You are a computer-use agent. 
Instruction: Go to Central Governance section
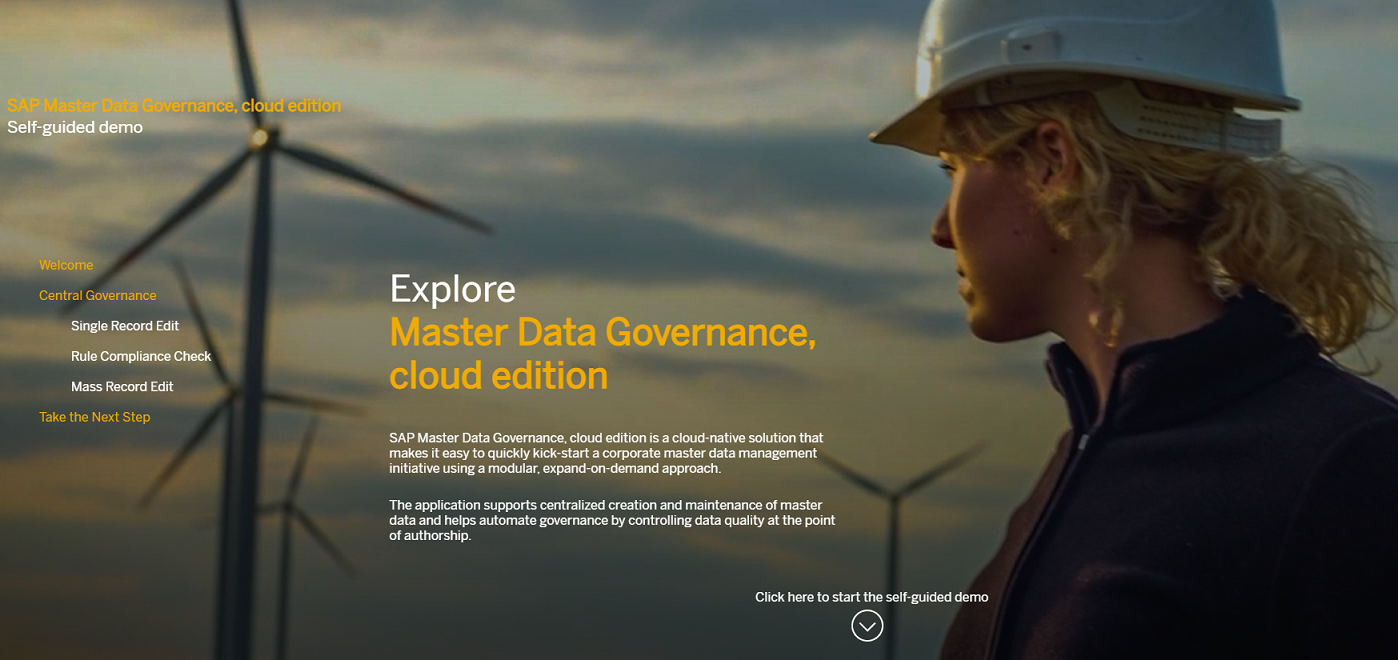[98, 295]
